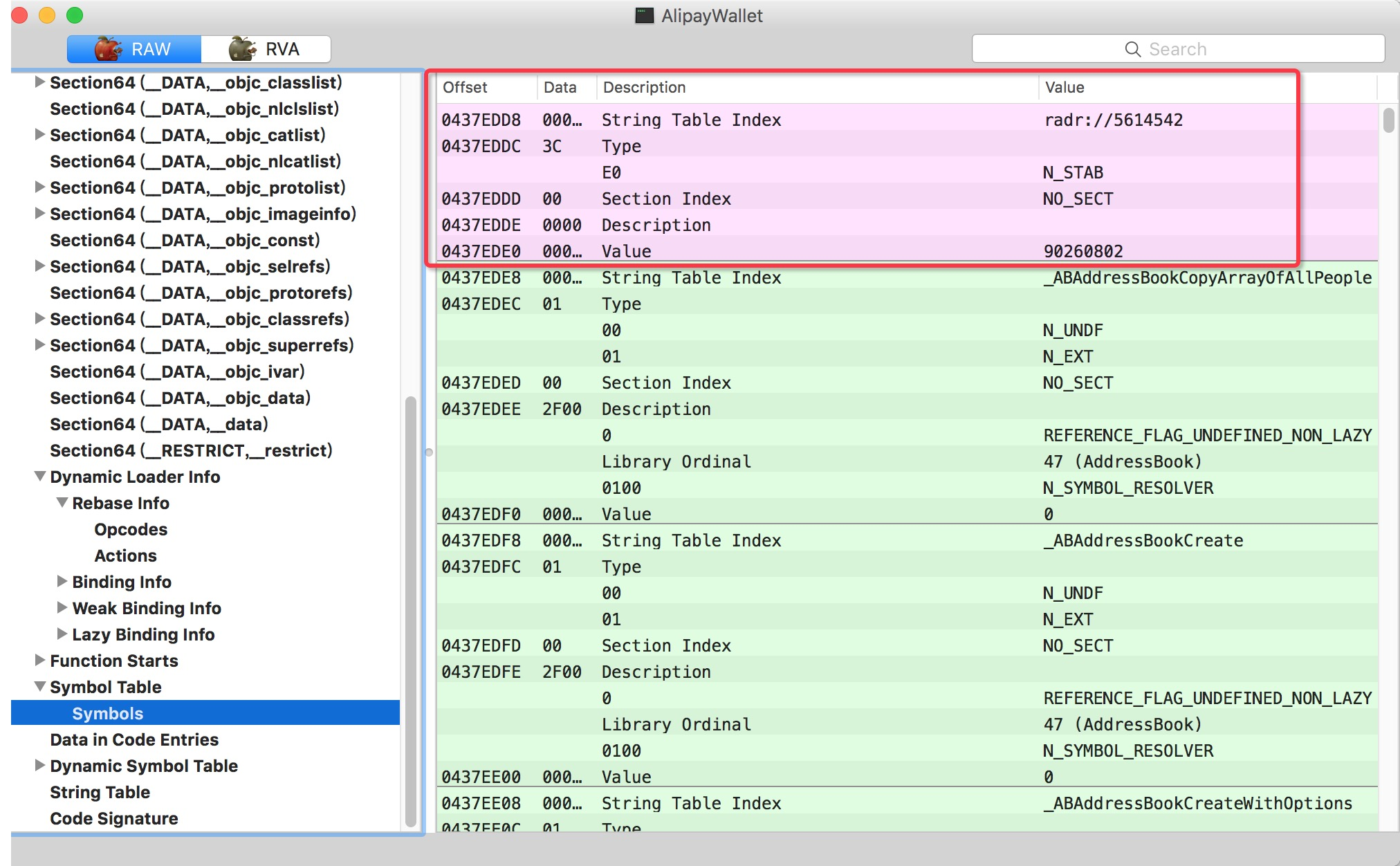Expand the Binding Info node
Screen dimensions: 1400x866
(62, 582)
